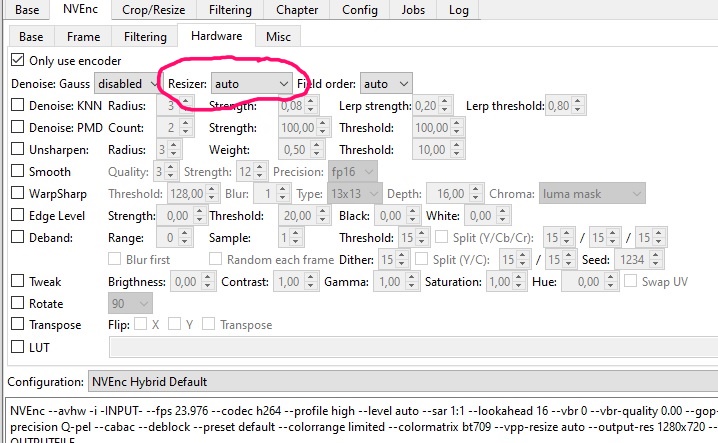
Task: Enable the Denoise: KNN checkbox
Action: point(17,106)
